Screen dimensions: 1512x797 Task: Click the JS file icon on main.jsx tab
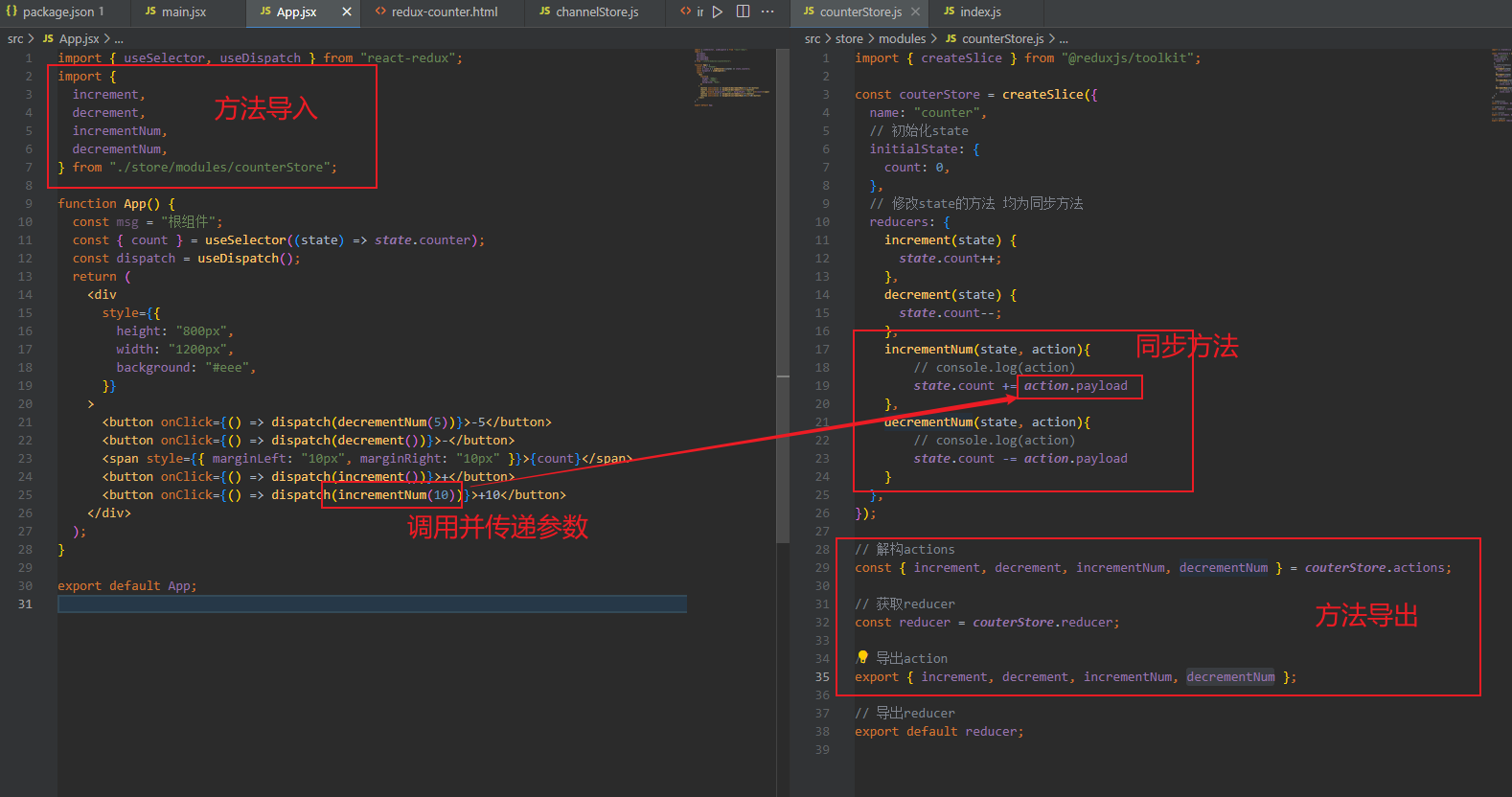click(150, 11)
